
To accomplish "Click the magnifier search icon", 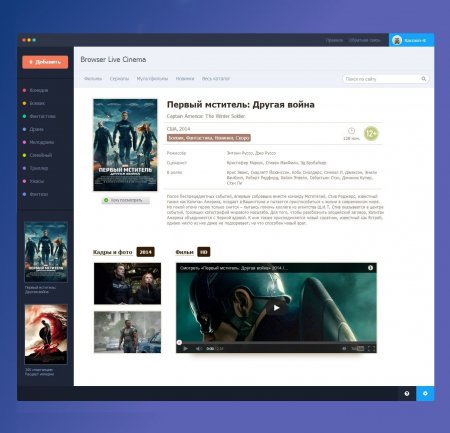I will tap(424, 79).
